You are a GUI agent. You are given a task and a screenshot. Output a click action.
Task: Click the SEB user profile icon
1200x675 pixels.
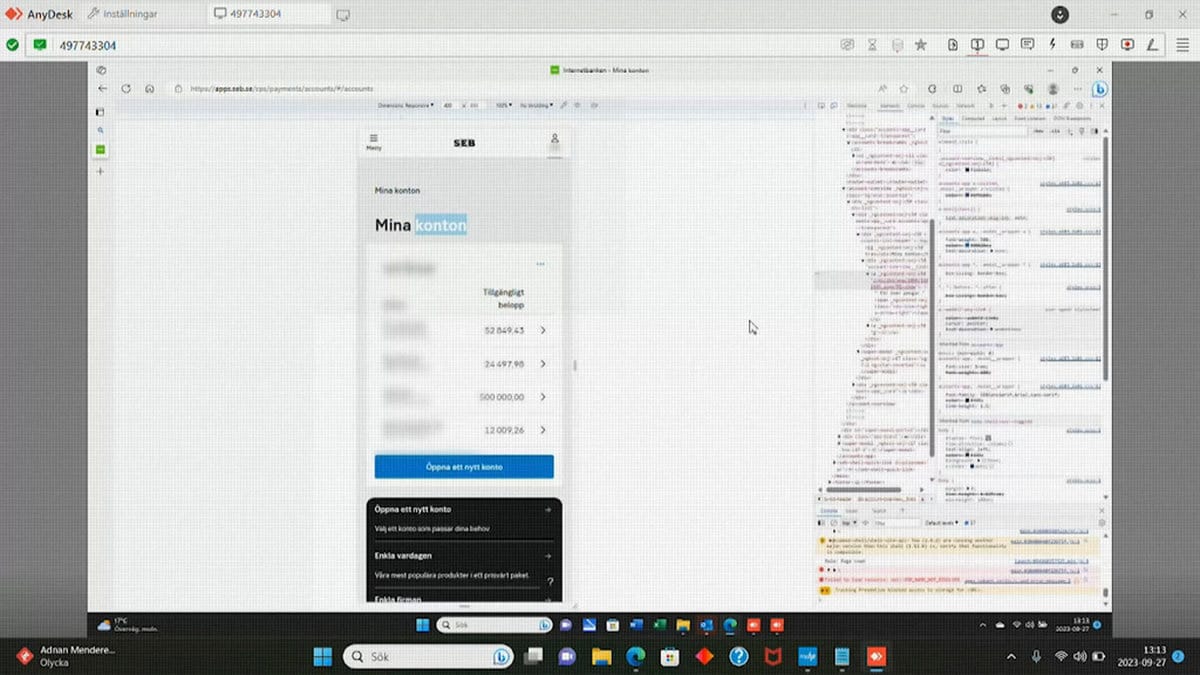pos(555,140)
